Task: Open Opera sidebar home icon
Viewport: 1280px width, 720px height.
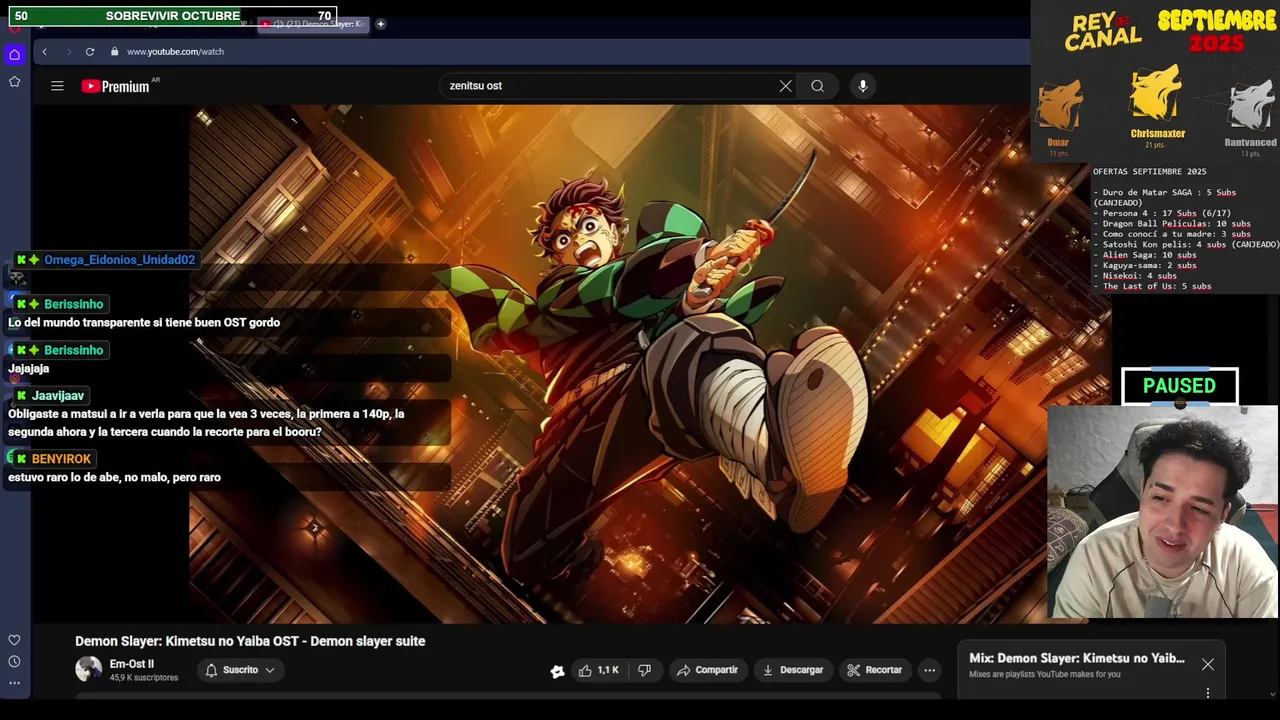Action: pyautogui.click(x=14, y=55)
